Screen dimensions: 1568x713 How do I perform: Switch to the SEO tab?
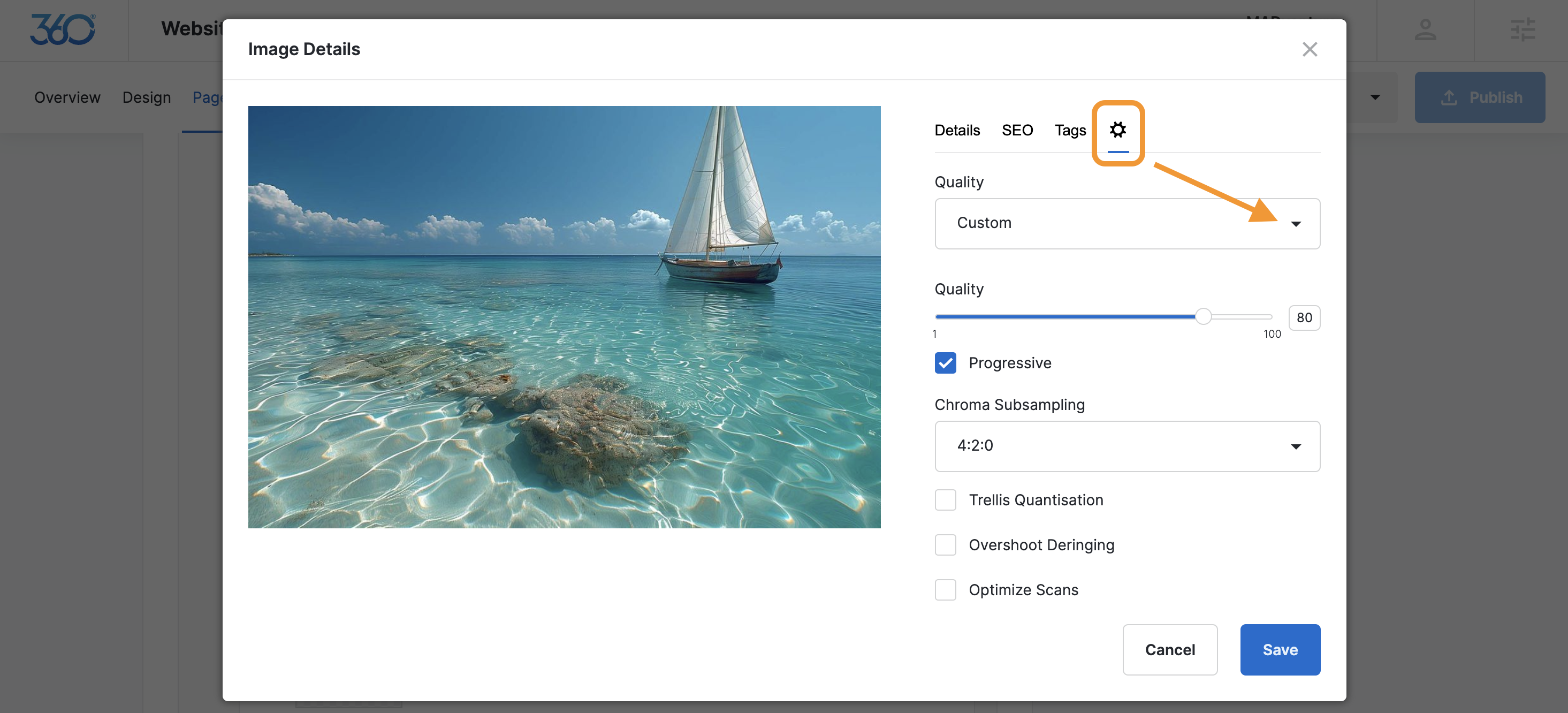coord(1017,130)
